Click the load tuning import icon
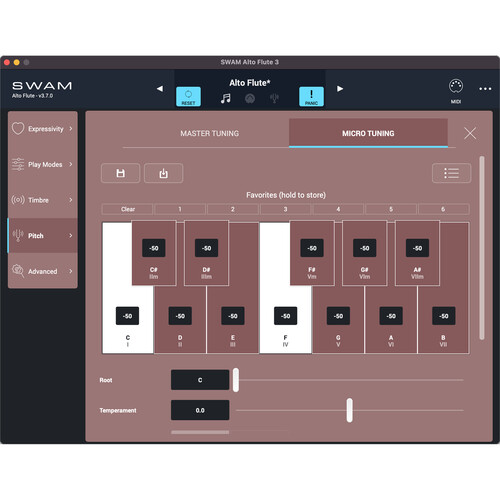The image size is (500, 500). click(163, 173)
